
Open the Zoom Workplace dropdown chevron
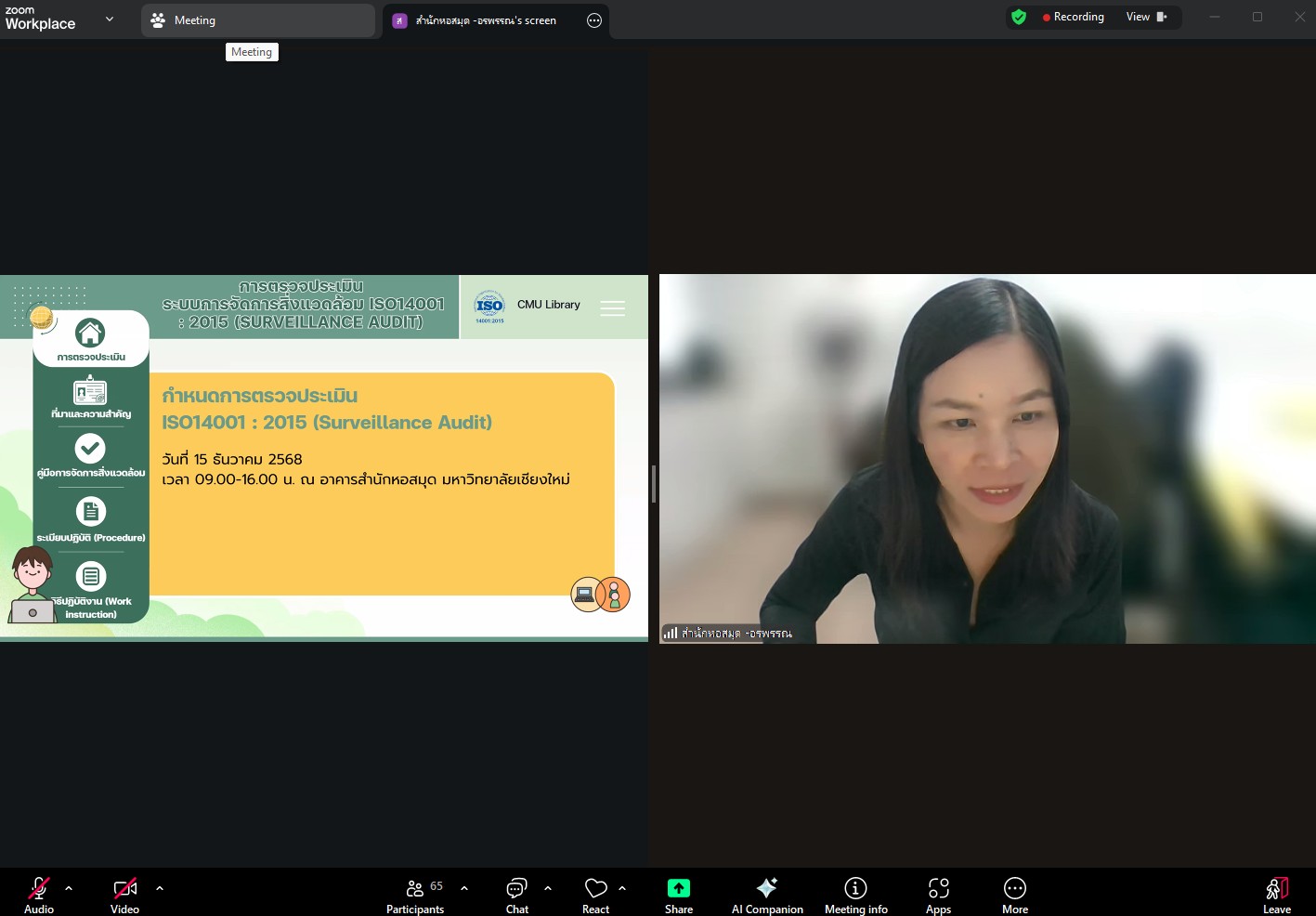point(110,19)
